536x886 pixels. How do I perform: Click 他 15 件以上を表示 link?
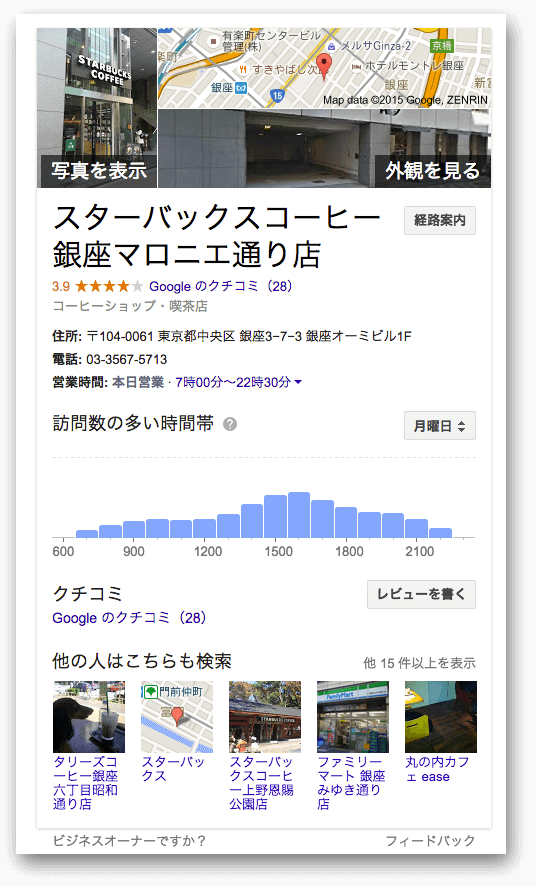point(419,663)
